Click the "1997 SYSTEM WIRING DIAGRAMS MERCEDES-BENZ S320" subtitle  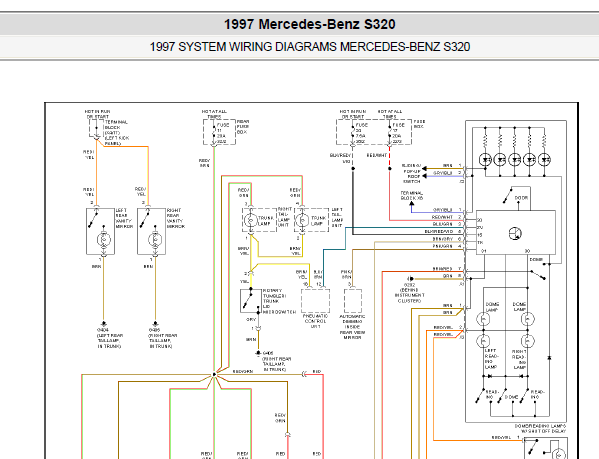click(x=309, y=47)
